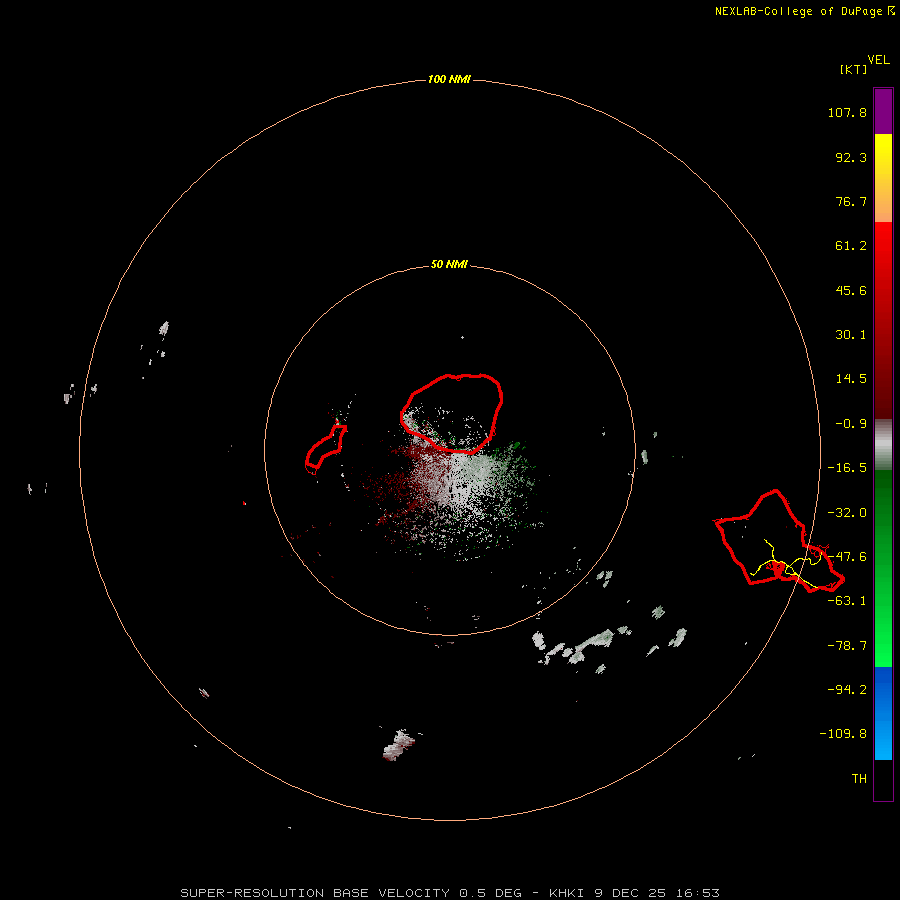Click the -32.0 velocity scale value

847,513
